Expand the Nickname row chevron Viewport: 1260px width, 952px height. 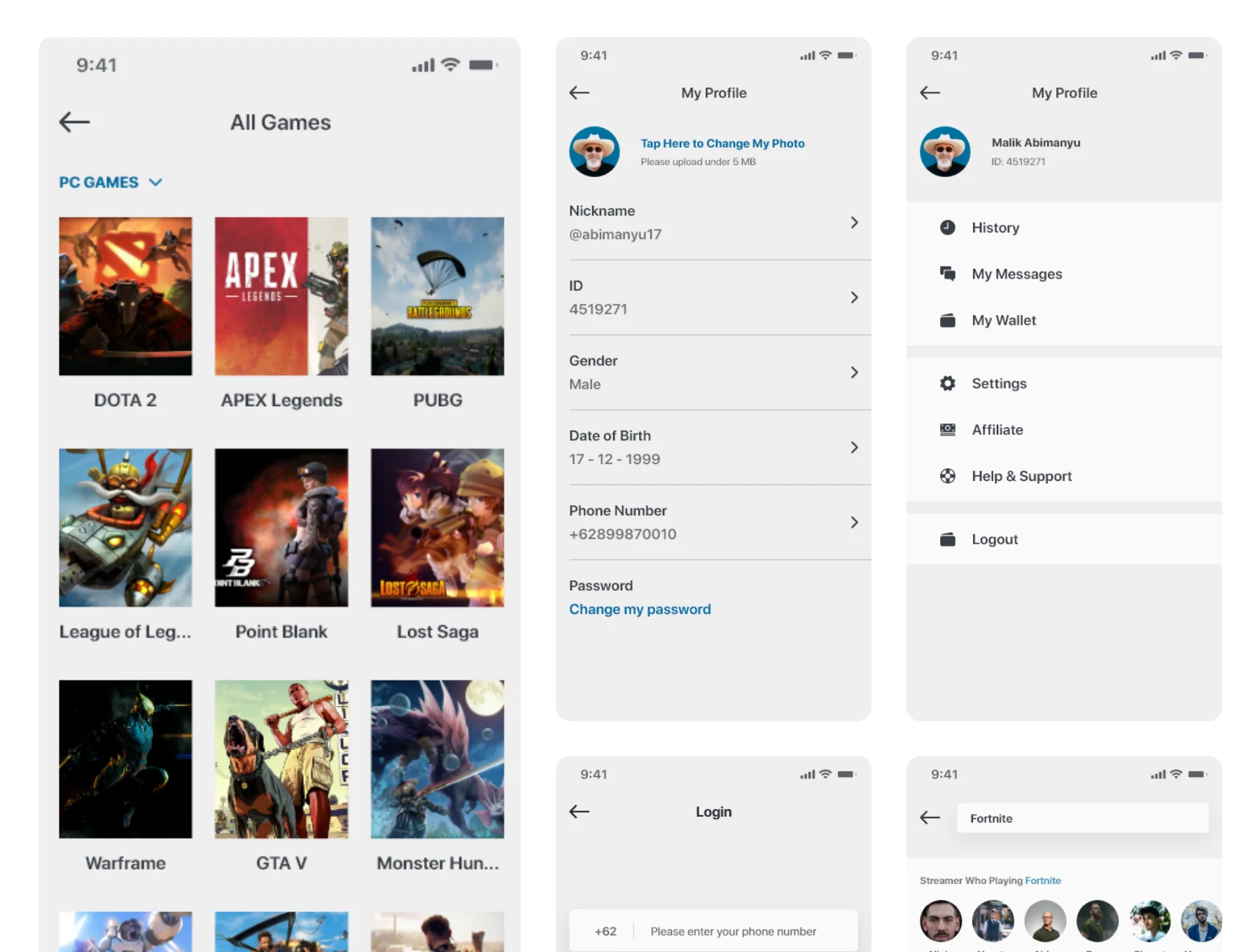[854, 223]
